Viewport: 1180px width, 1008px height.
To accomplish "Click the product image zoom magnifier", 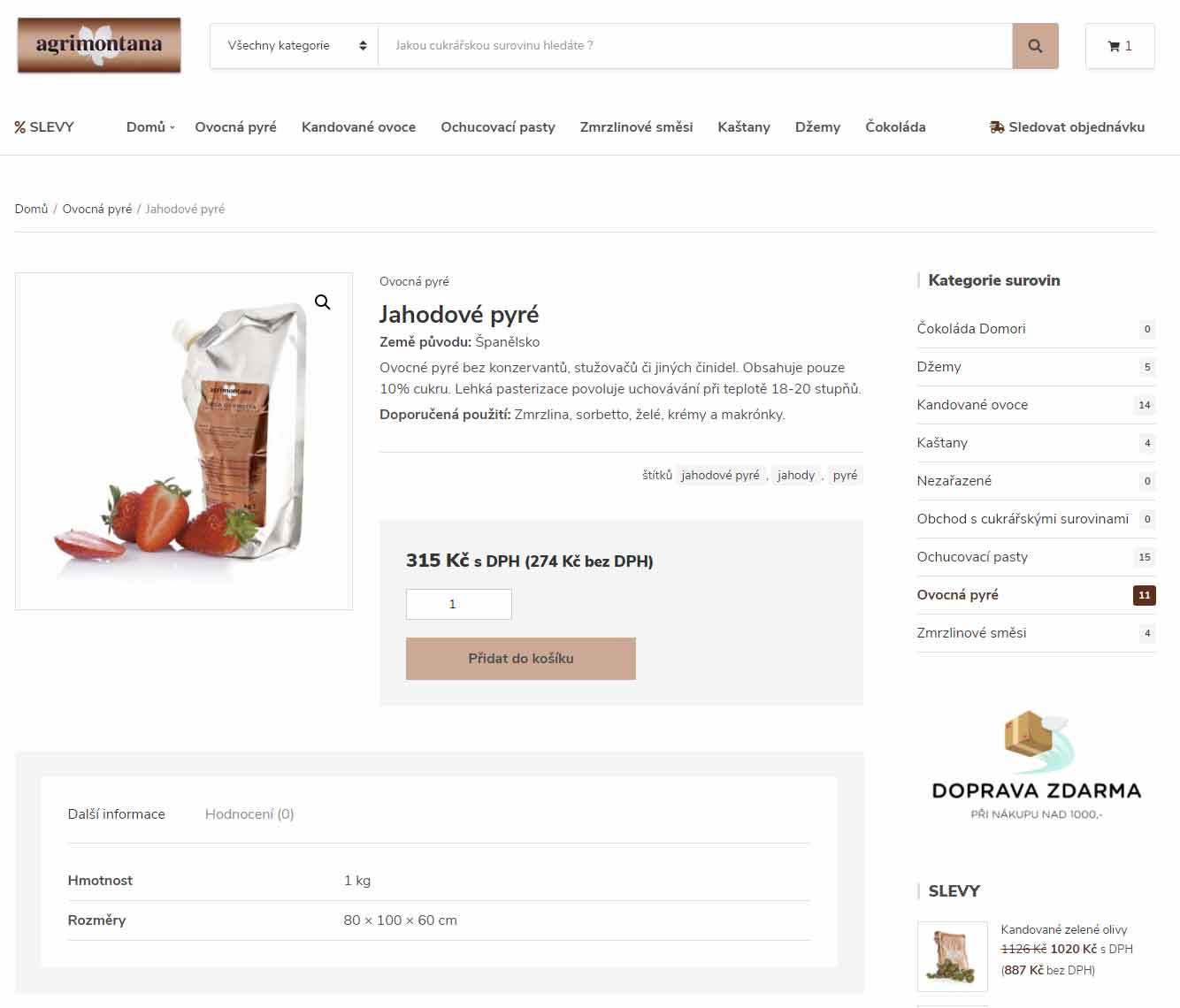I will click(x=323, y=302).
